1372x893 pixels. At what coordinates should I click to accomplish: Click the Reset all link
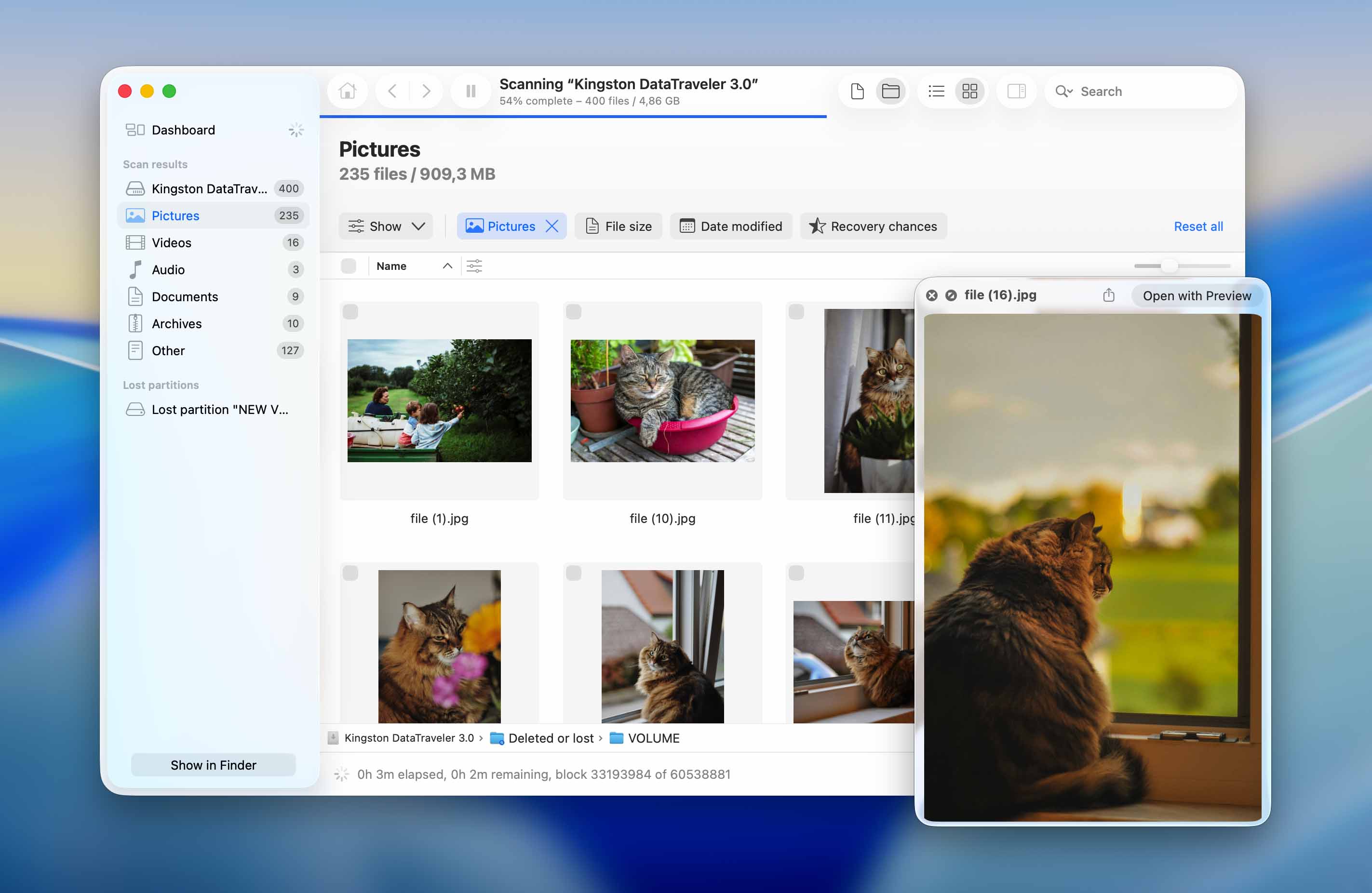pyautogui.click(x=1198, y=226)
